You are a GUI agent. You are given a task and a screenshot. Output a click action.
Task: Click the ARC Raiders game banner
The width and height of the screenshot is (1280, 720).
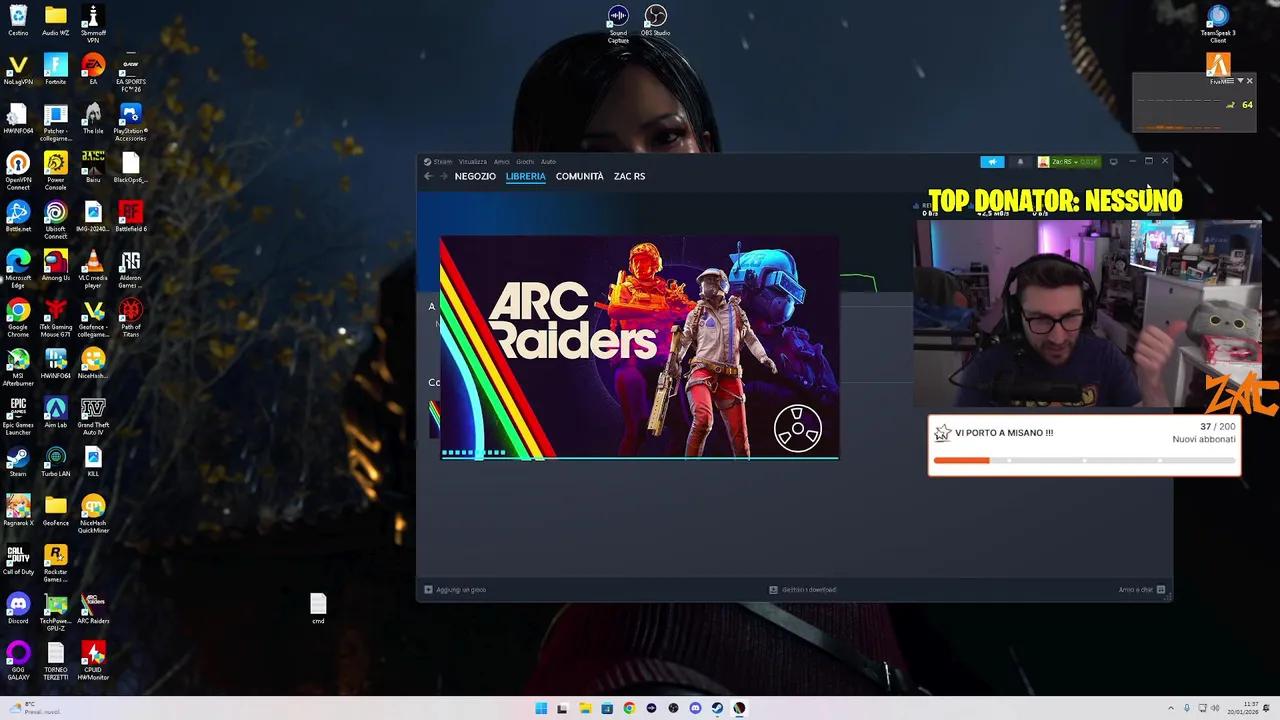[639, 349]
